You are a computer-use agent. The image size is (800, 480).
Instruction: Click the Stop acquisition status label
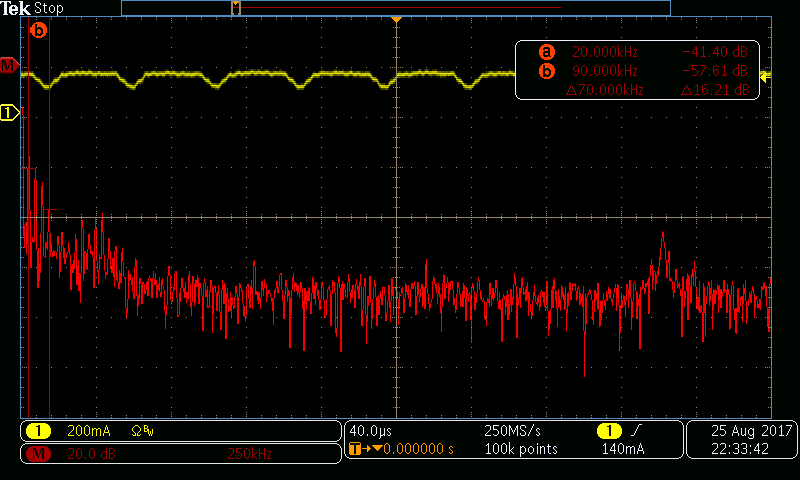tap(49, 8)
